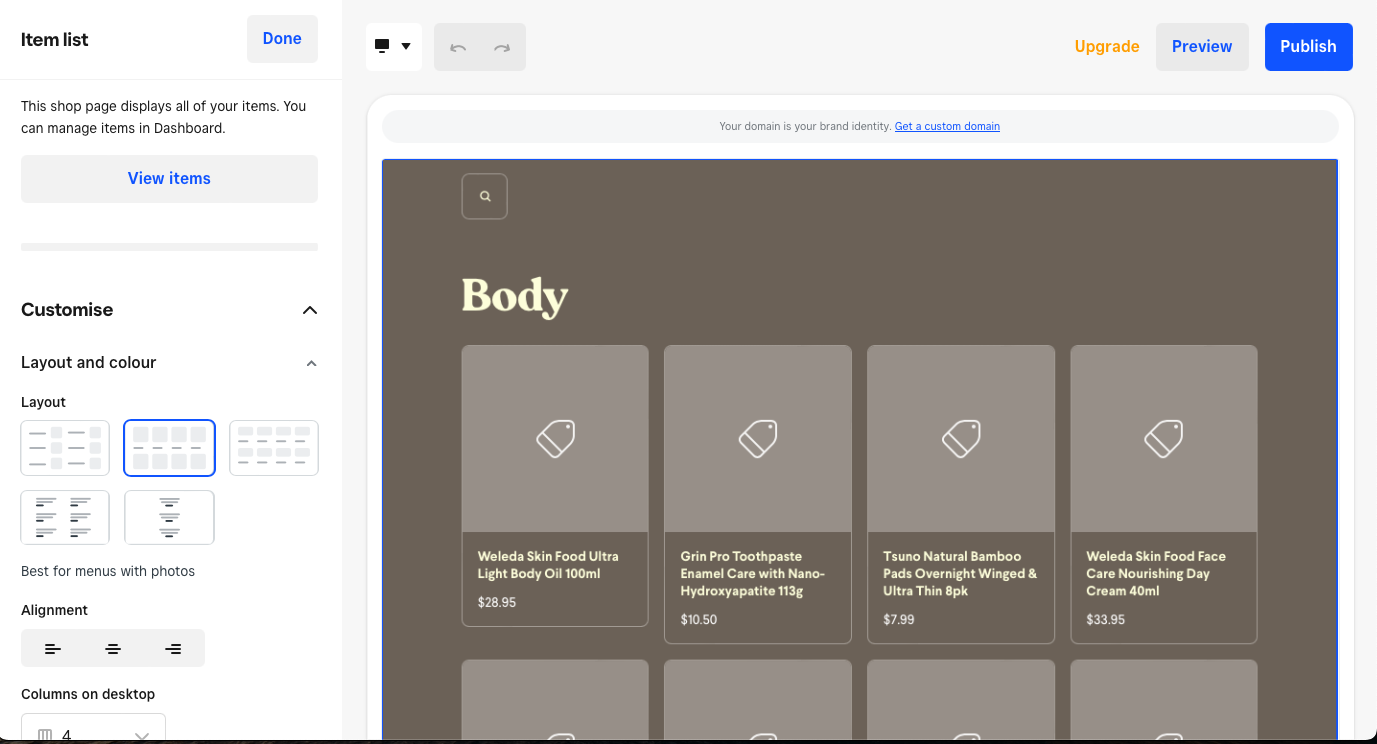Open the Weleda Skin Food Face Care image
1377x744 pixels.
coord(1164,439)
